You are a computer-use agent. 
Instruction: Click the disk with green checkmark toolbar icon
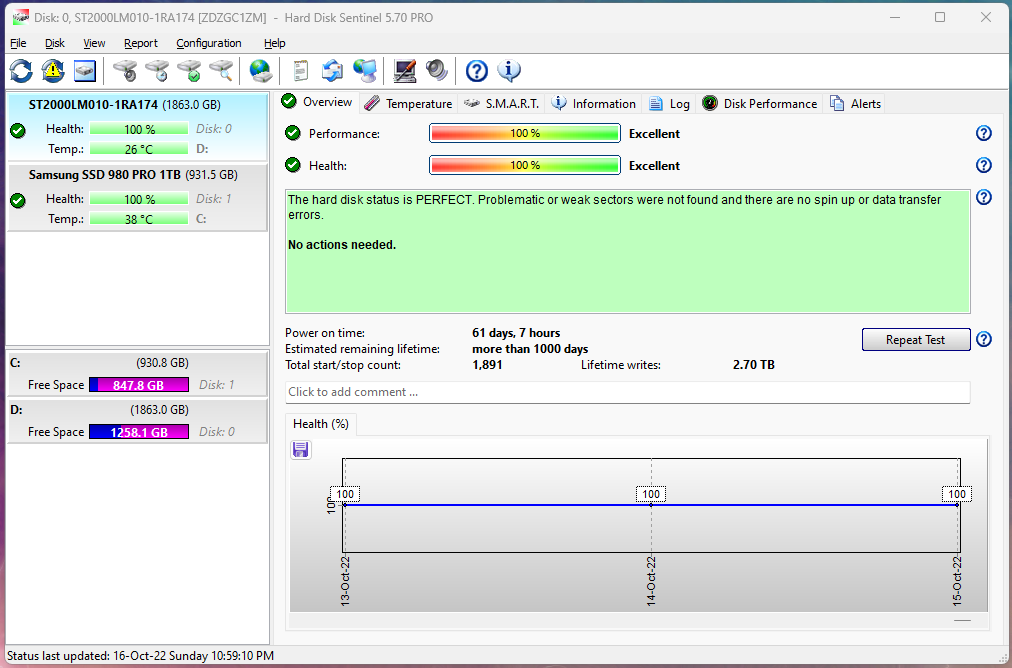(x=189, y=70)
